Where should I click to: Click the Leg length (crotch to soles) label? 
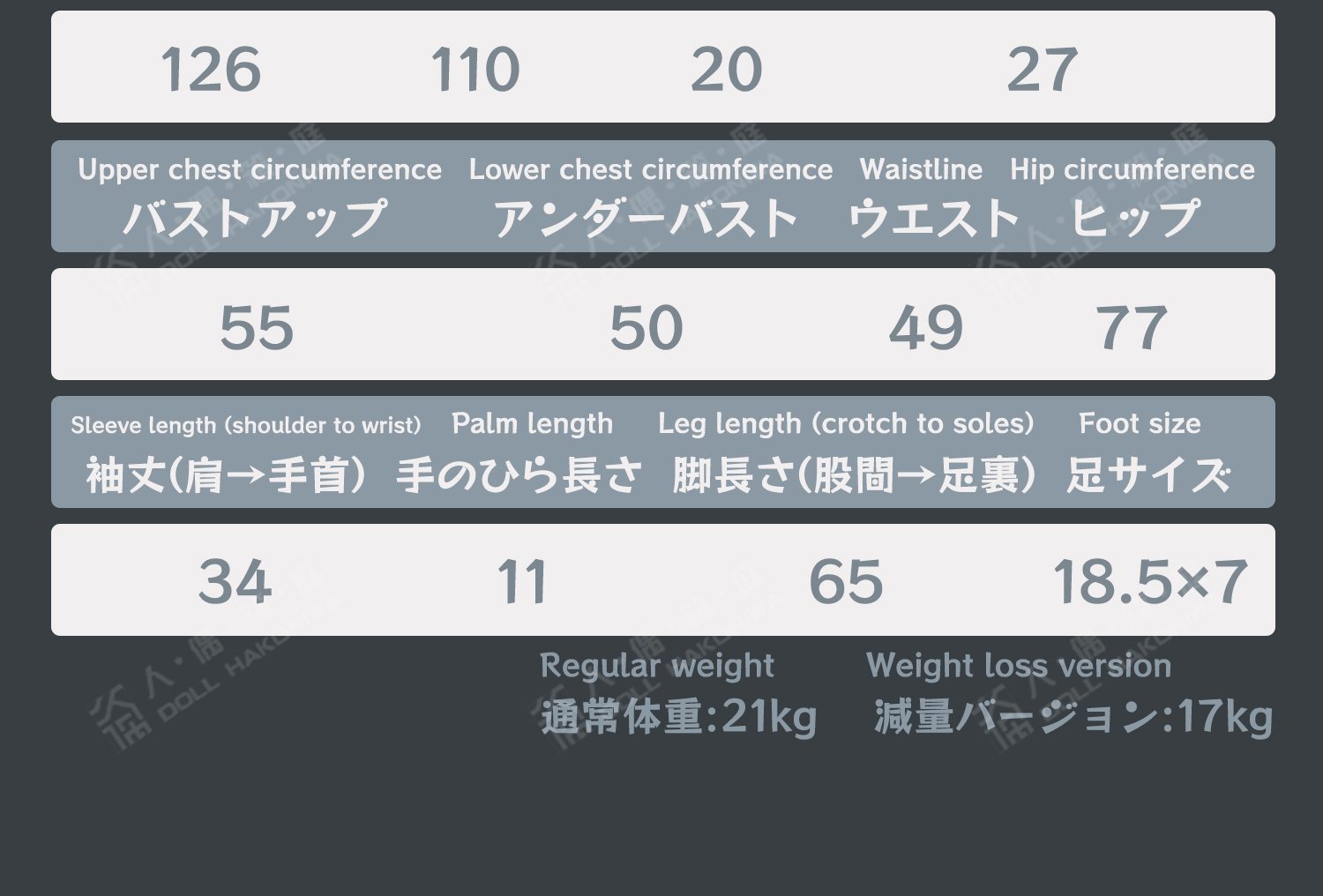(845, 424)
